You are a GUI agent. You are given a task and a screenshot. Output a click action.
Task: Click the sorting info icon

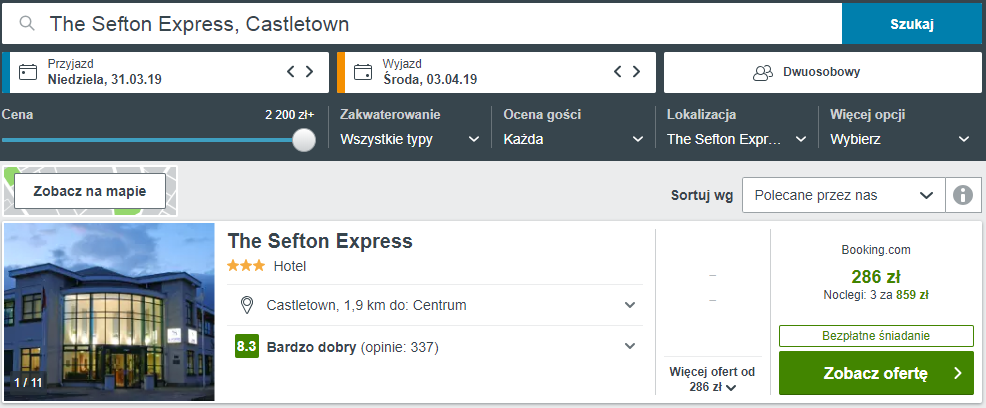coord(963,195)
